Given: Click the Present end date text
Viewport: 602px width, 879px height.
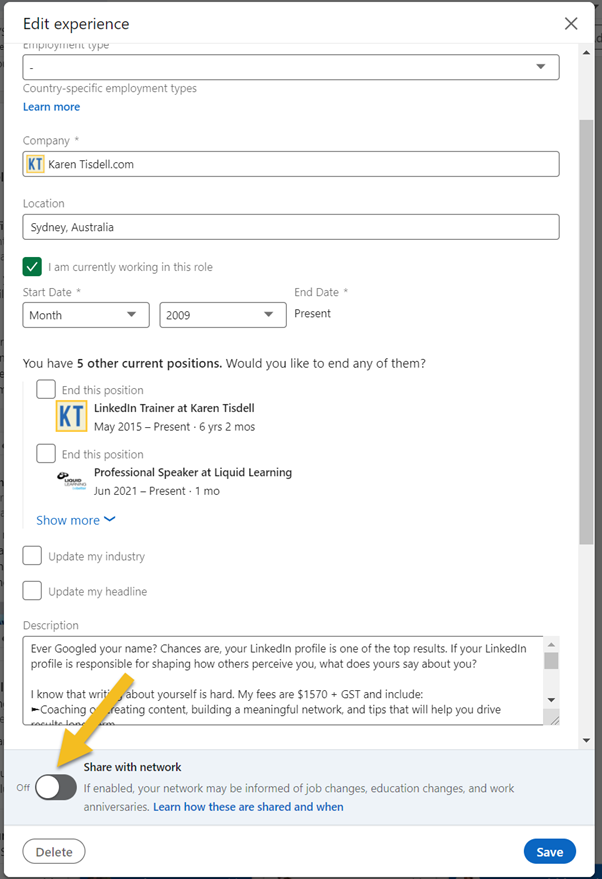Looking at the screenshot, I should click(x=312, y=313).
